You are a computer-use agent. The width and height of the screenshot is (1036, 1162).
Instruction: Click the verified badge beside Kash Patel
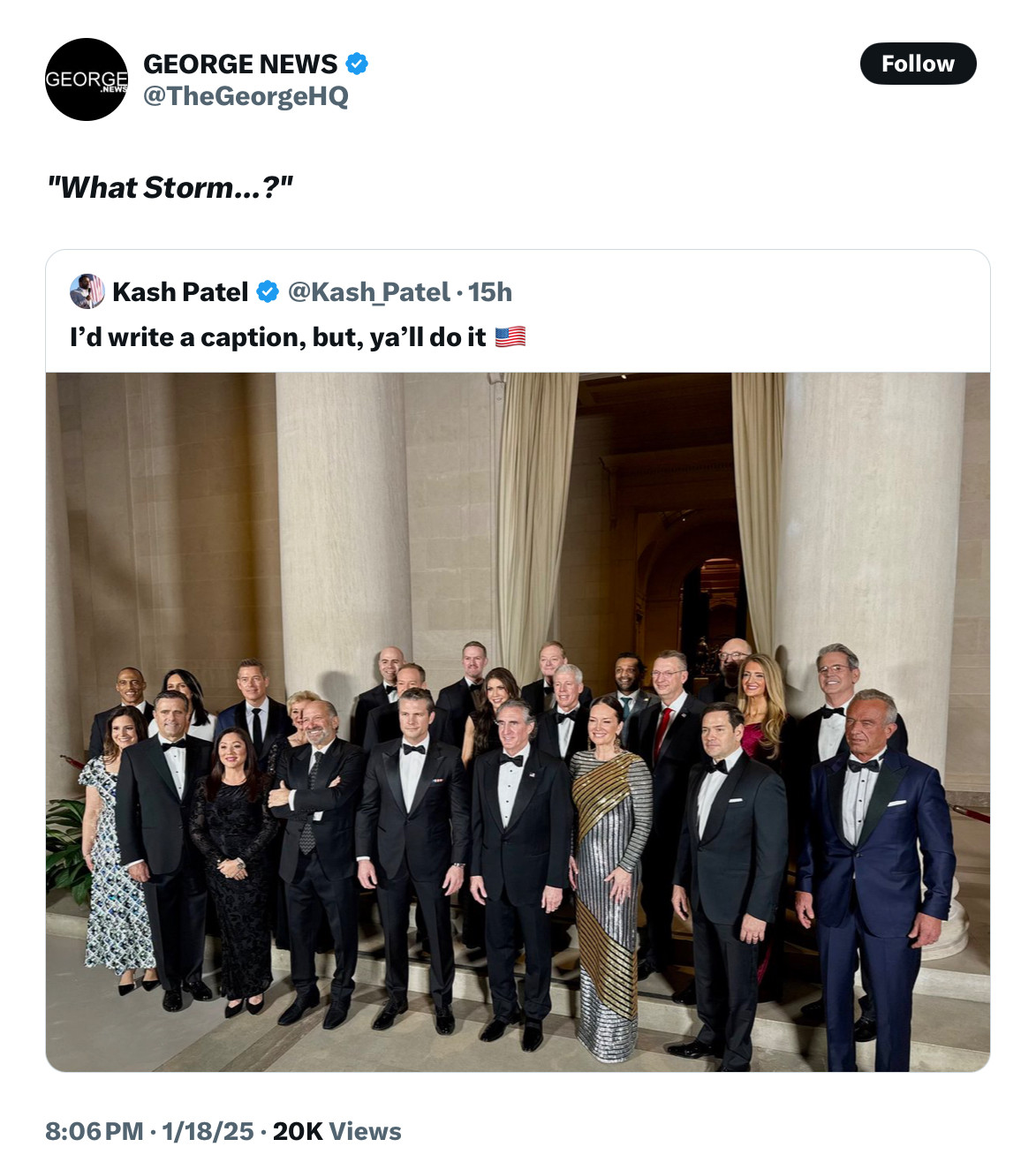(268, 292)
